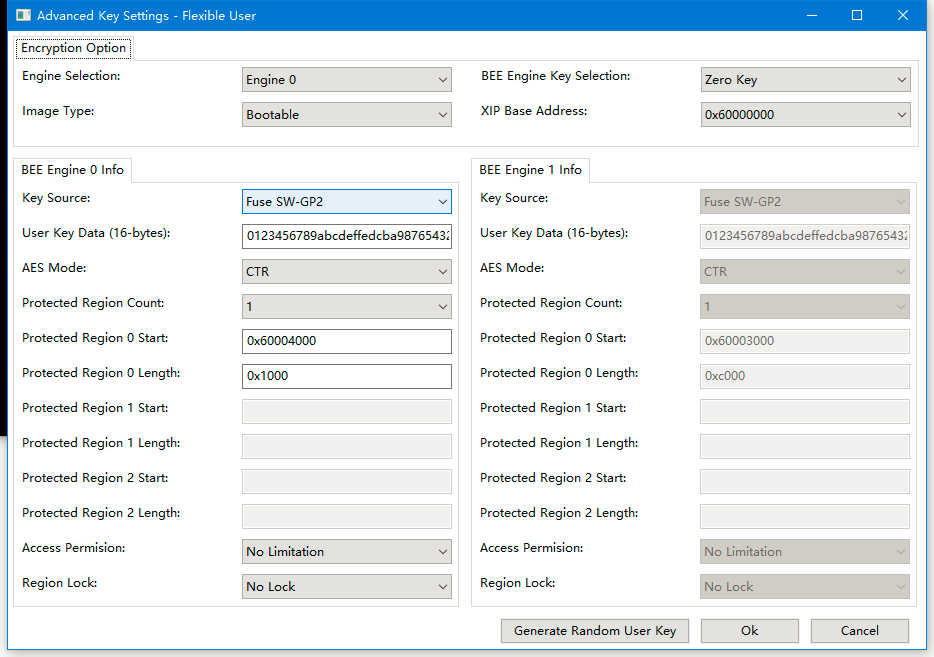Click the Cancel button
The width and height of the screenshot is (934, 657).
point(859,630)
